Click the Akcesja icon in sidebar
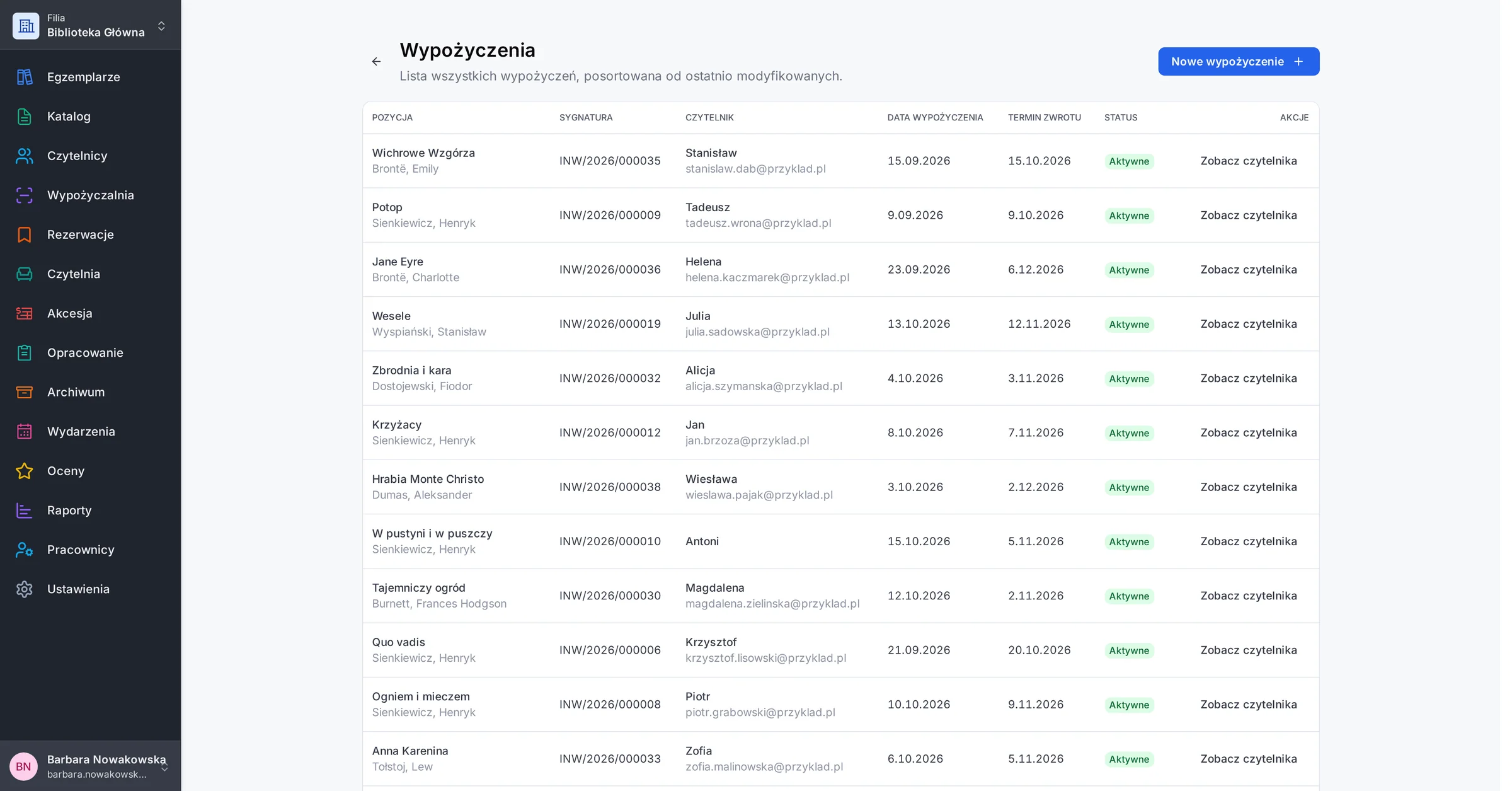1512x791 pixels. coord(24,313)
